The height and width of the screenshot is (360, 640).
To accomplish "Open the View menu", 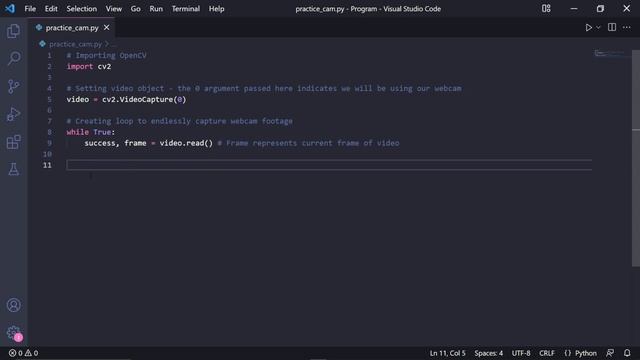I will coord(113,9).
